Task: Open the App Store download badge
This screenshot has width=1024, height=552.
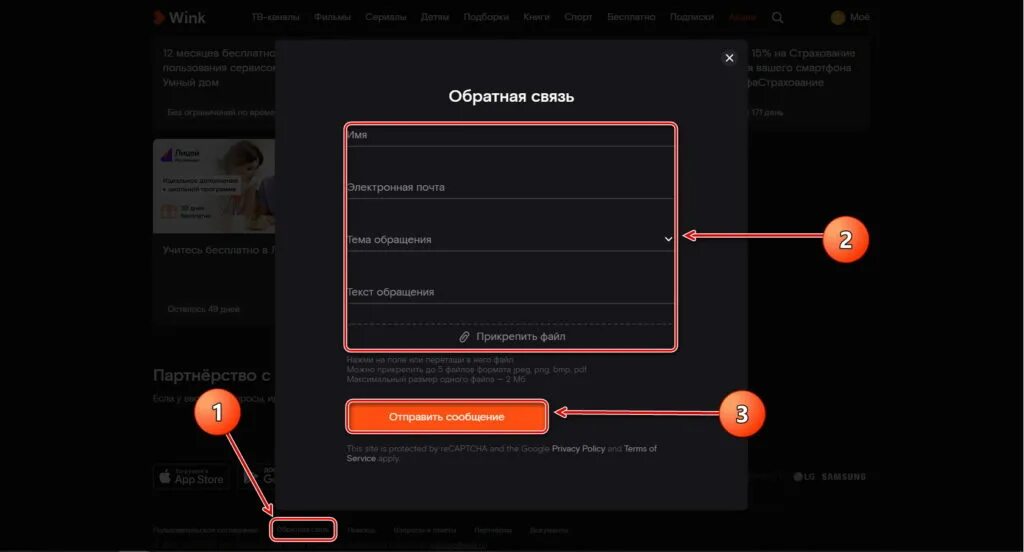Action: pos(192,477)
